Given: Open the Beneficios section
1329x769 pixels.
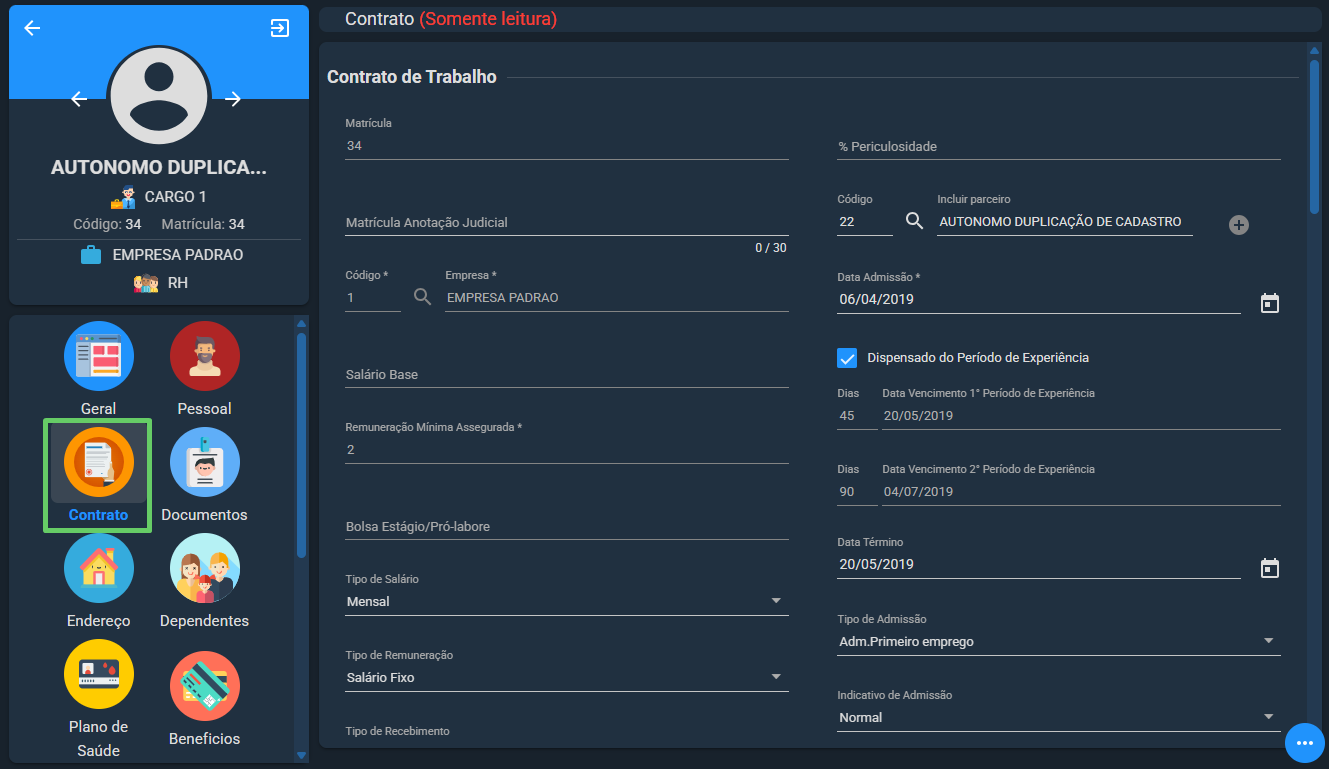Looking at the screenshot, I should 204,699.
